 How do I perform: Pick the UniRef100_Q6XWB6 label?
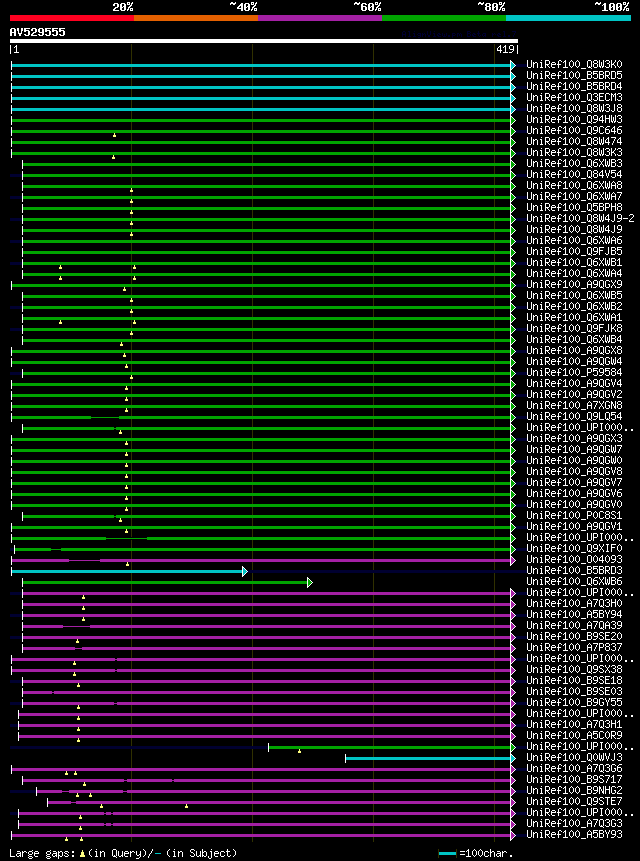click(x=574, y=582)
